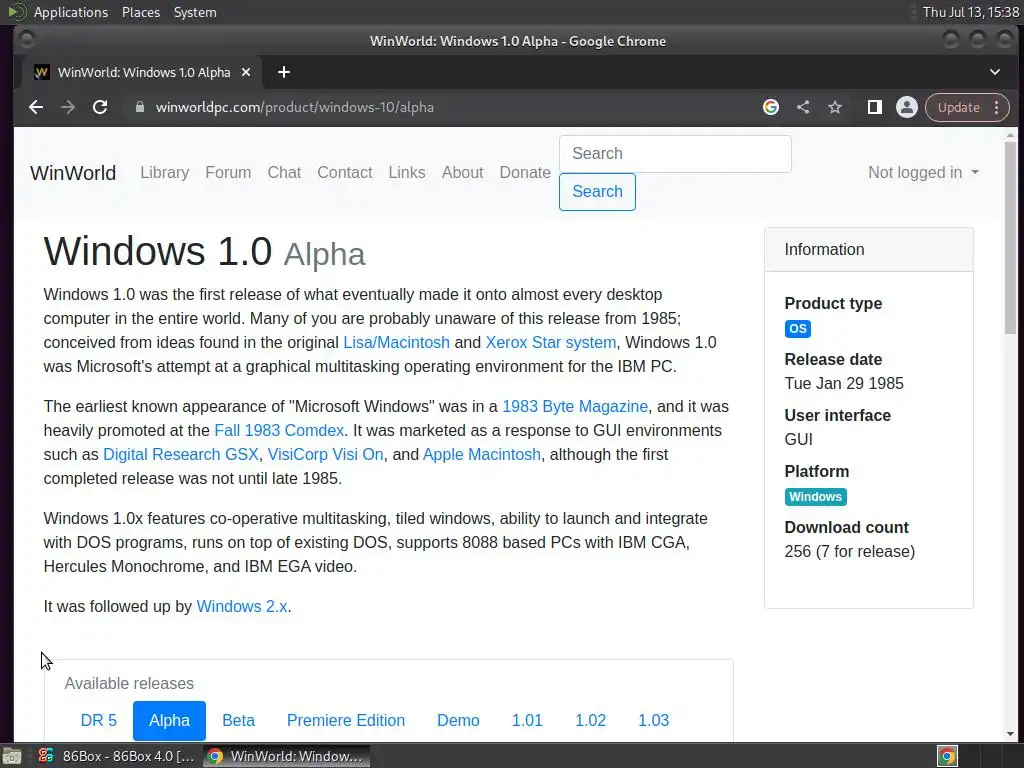Click the page vertical scrollbar thumb
This screenshot has width=1024, height=768.
point(1010,238)
